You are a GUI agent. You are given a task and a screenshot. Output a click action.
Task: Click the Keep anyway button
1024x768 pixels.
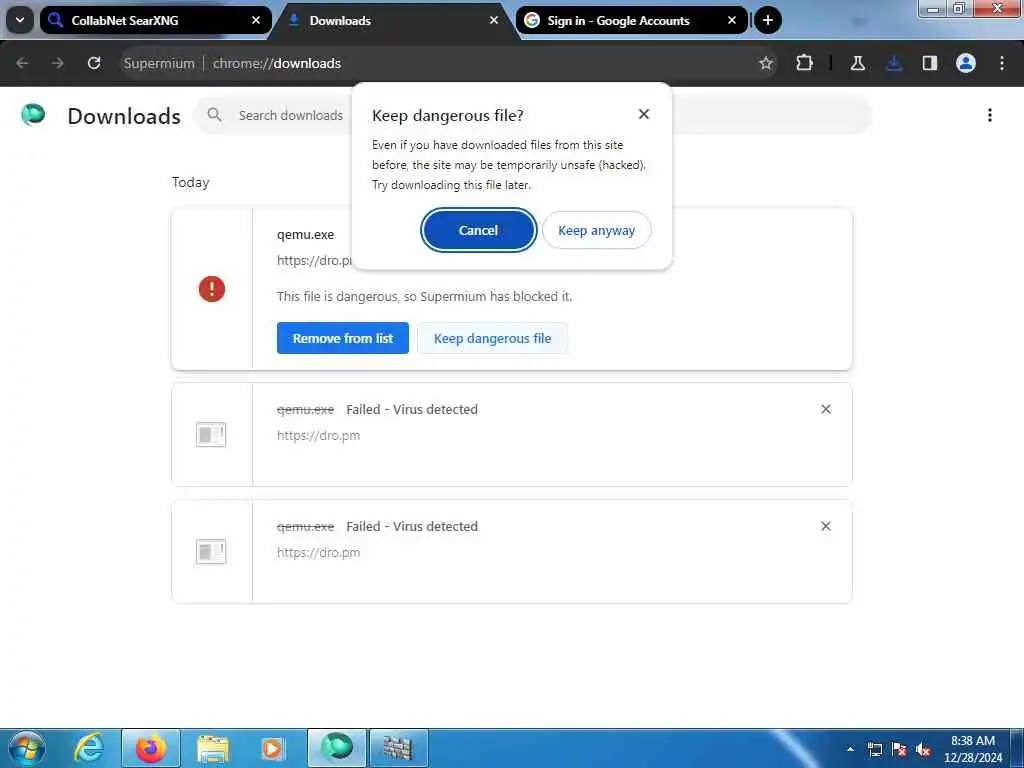(596, 230)
